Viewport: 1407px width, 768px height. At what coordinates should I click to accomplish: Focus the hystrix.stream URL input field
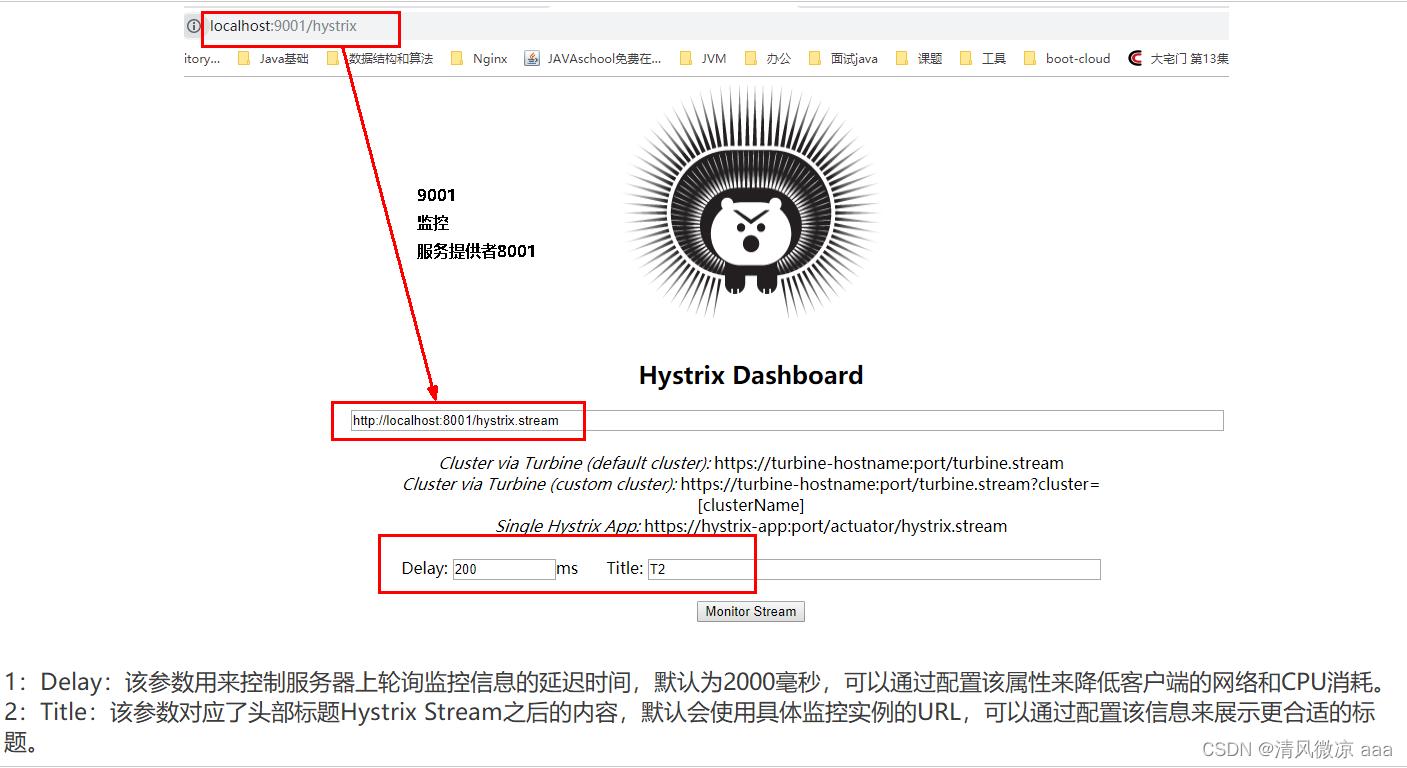click(x=787, y=420)
